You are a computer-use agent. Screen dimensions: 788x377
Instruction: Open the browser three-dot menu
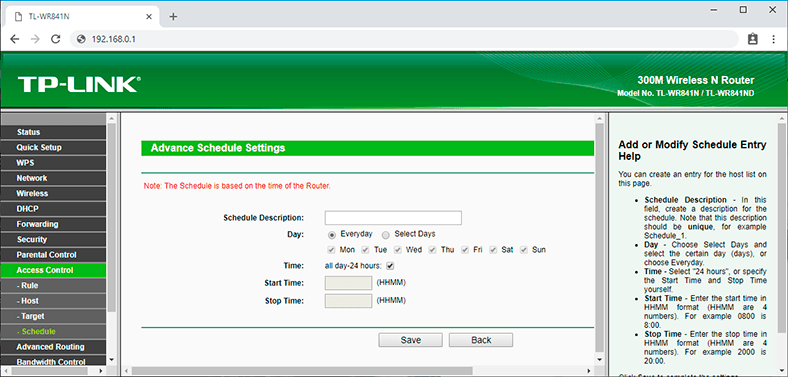click(774, 39)
